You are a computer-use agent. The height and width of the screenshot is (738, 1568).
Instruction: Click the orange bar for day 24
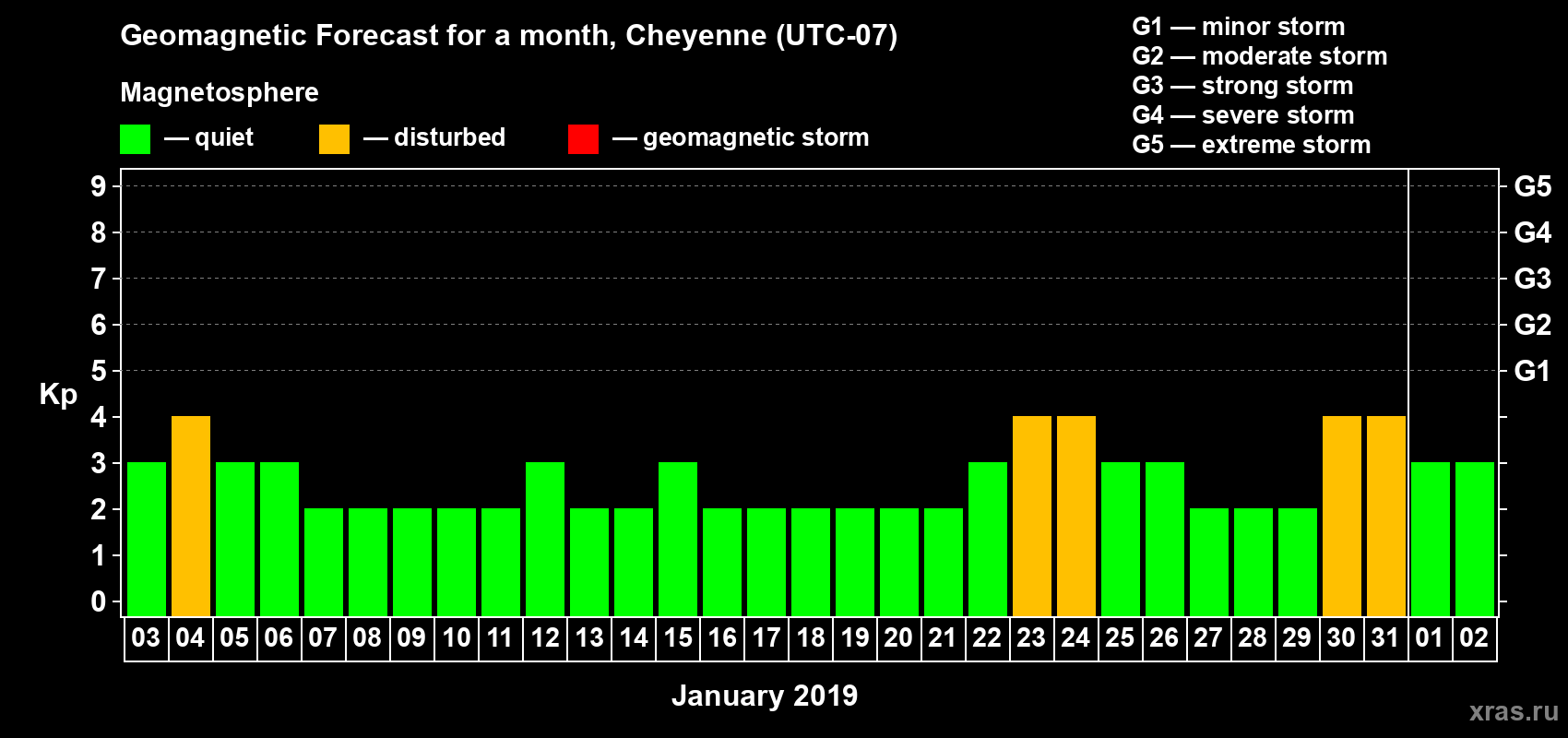(x=1076, y=517)
